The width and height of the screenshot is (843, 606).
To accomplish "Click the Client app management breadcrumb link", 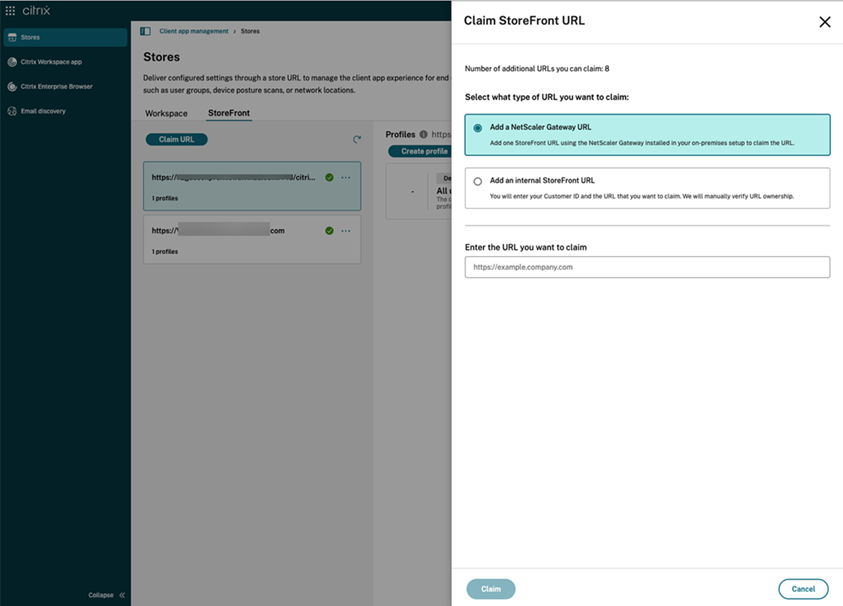I will [194, 31].
